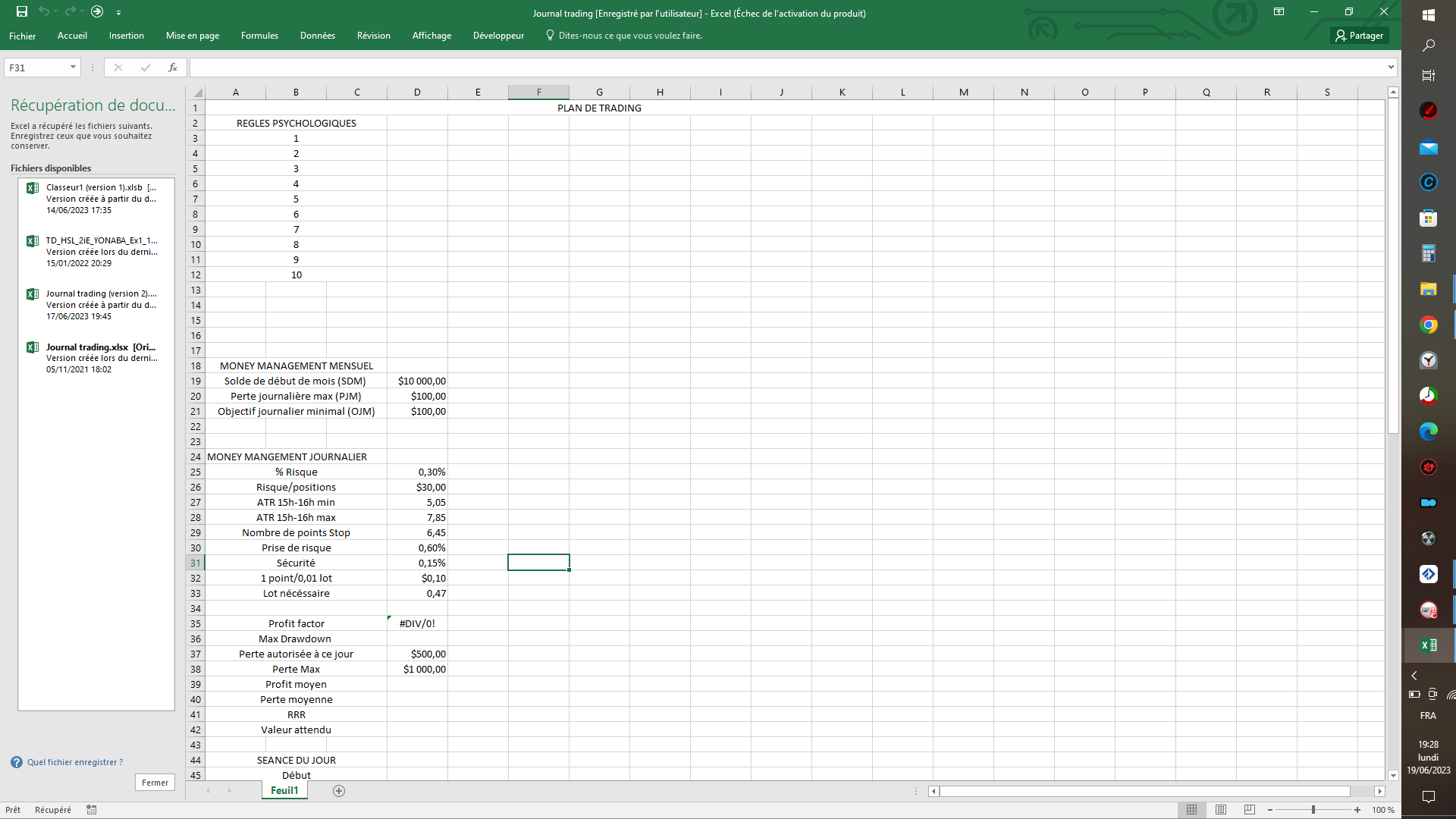This screenshot has width=1456, height=819.
Task: Switch to Page Layout view
Action: tap(1221, 810)
